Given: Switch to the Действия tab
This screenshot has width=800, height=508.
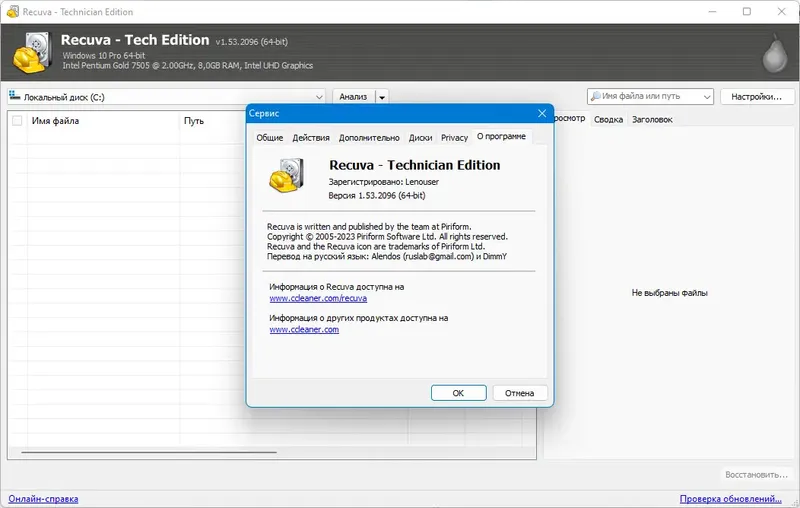Looking at the screenshot, I should [x=311, y=138].
